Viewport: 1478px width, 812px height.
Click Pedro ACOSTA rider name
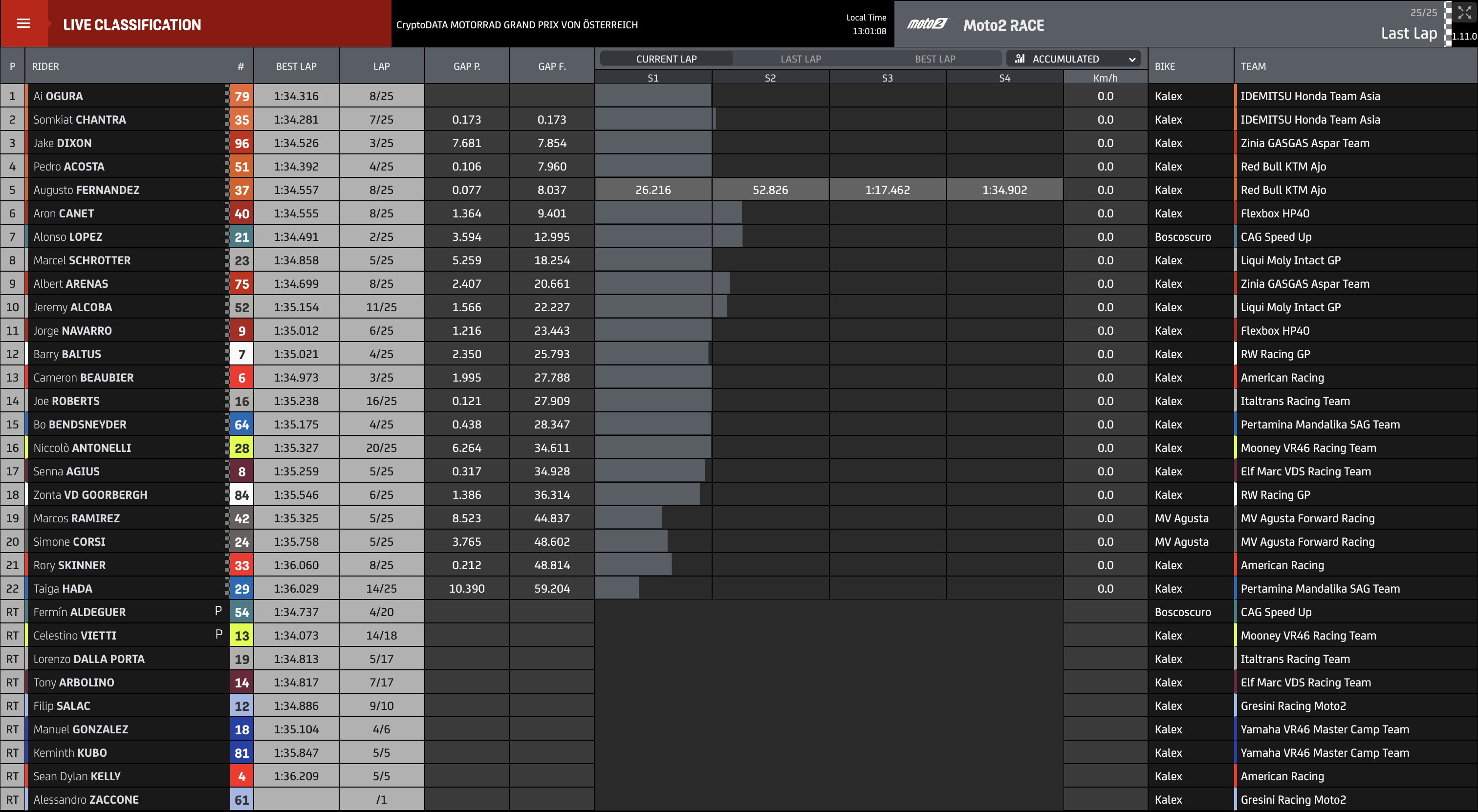coord(69,167)
